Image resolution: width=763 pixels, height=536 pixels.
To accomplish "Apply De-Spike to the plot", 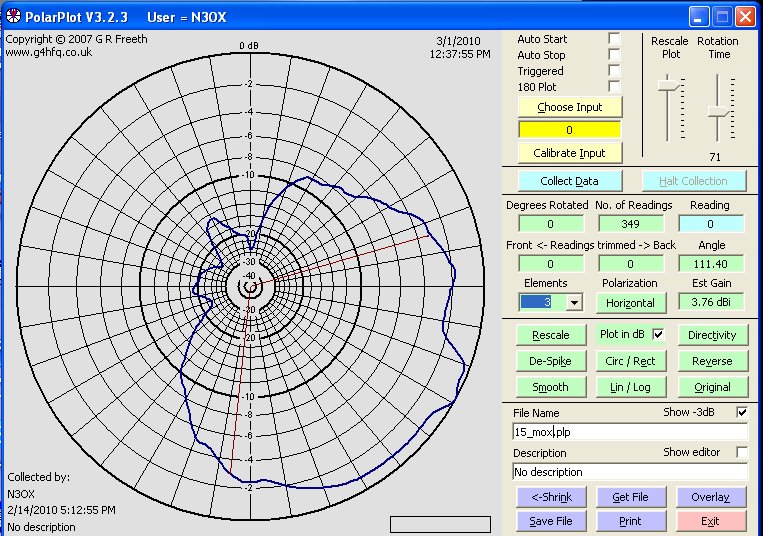I will click(550, 361).
